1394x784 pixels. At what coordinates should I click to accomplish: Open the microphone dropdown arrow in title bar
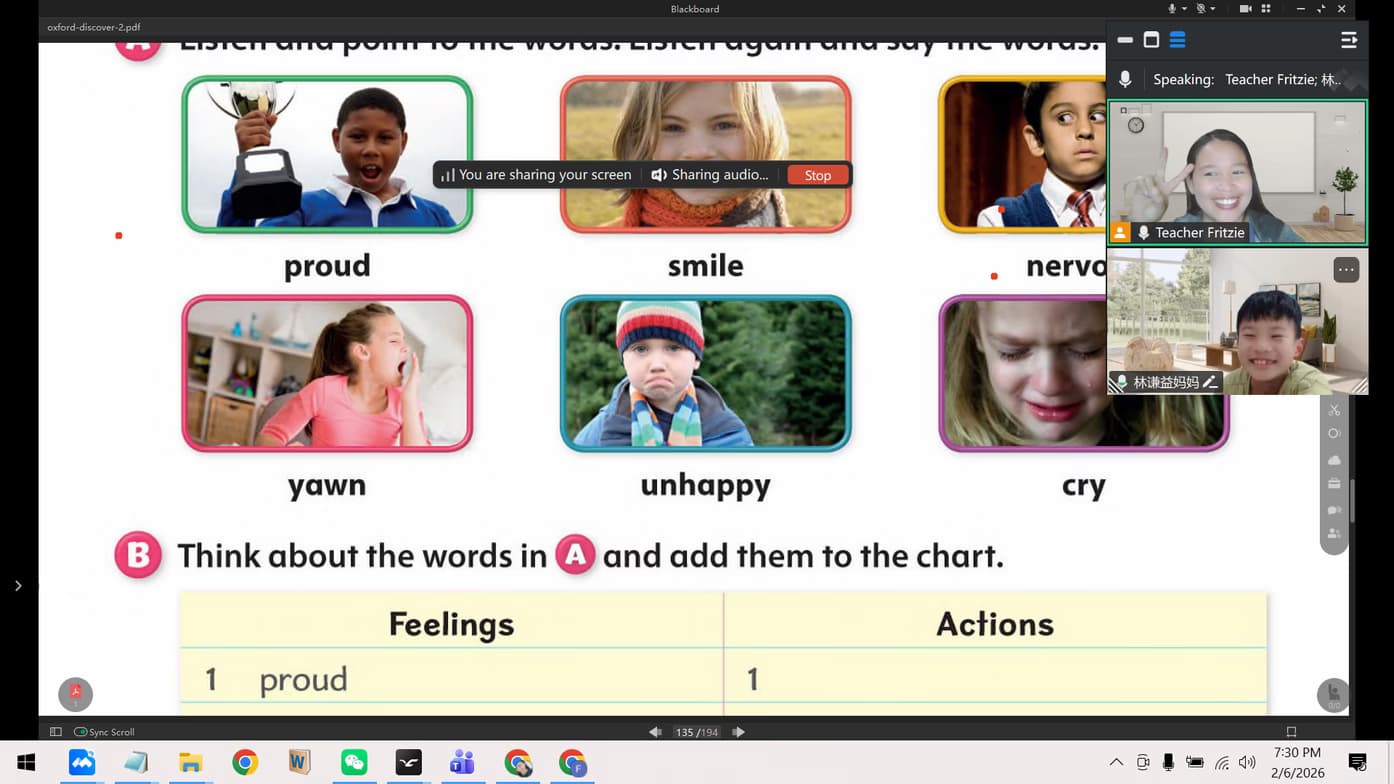point(1184,9)
